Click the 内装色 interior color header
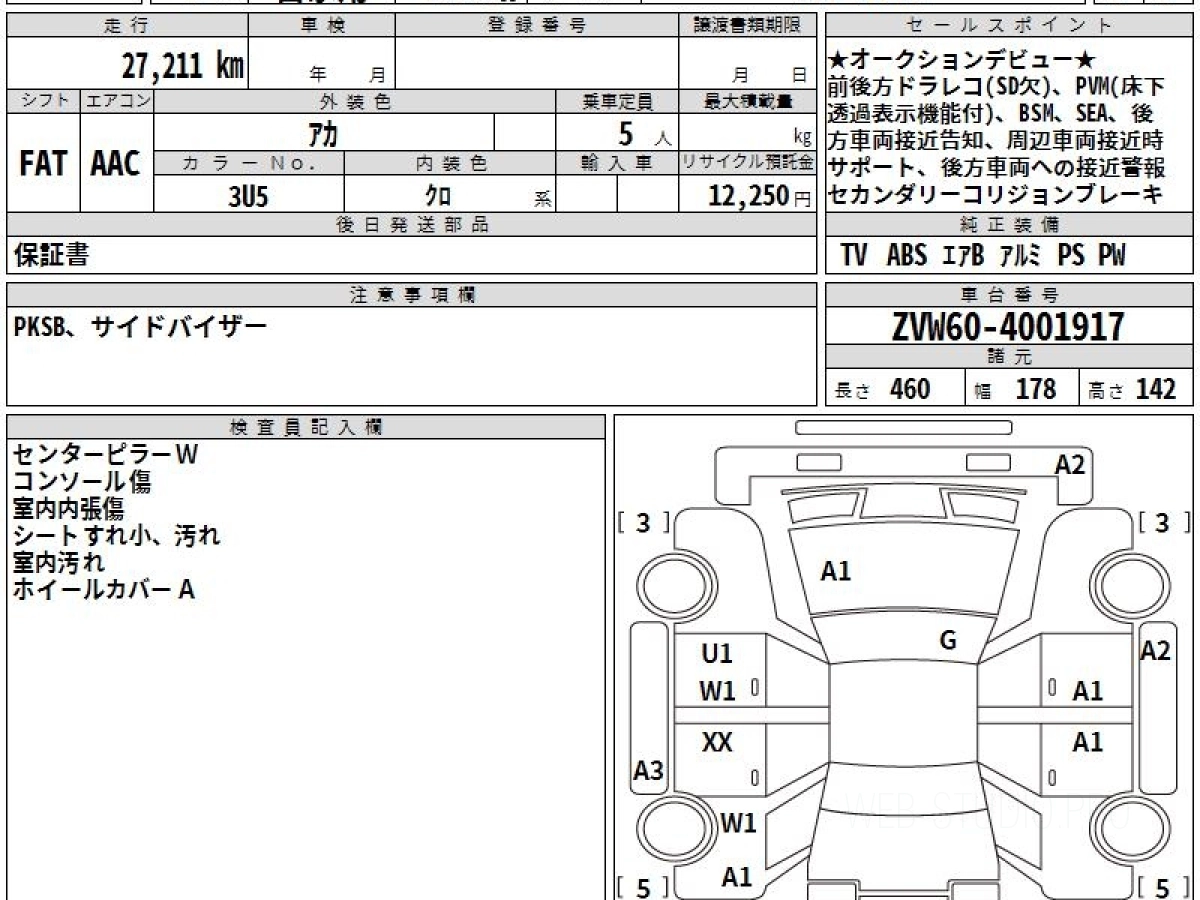Image resolution: width=1200 pixels, height=900 pixels. [450, 163]
